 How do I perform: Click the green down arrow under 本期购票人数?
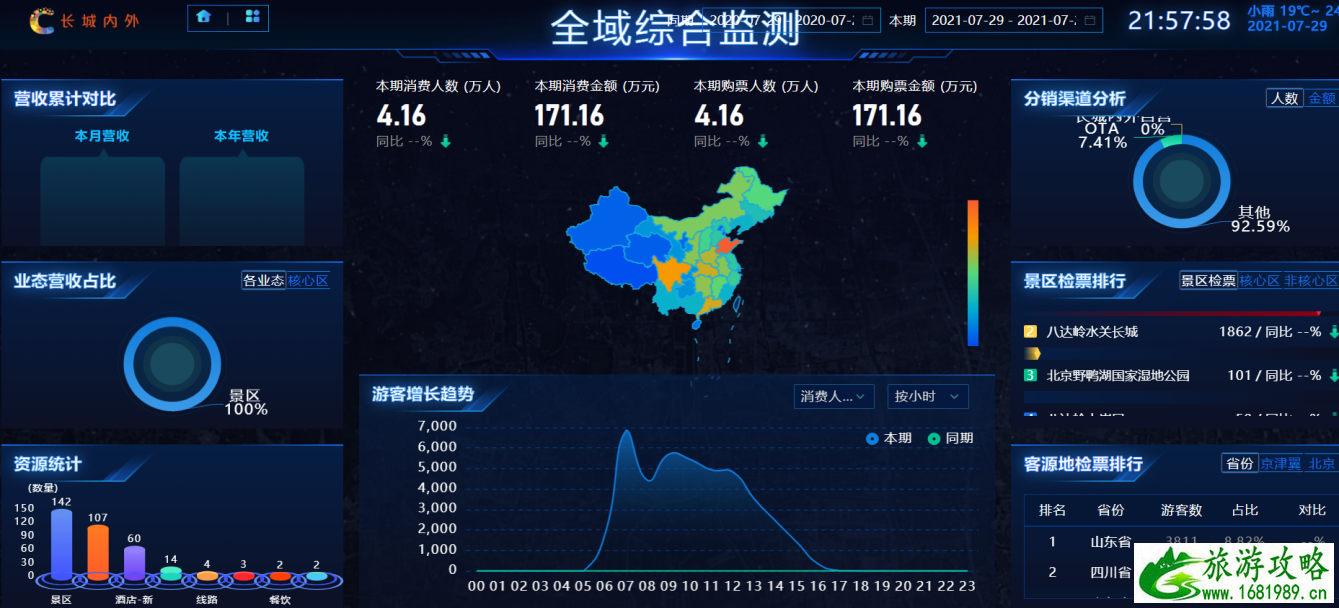pyautogui.click(x=763, y=142)
